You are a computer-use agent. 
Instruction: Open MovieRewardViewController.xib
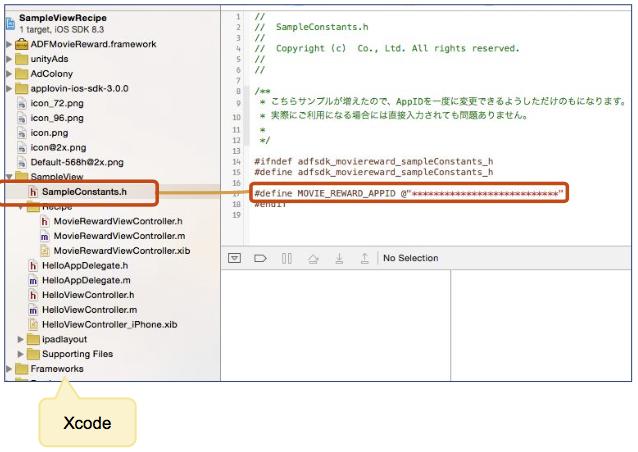tap(122, 251)
